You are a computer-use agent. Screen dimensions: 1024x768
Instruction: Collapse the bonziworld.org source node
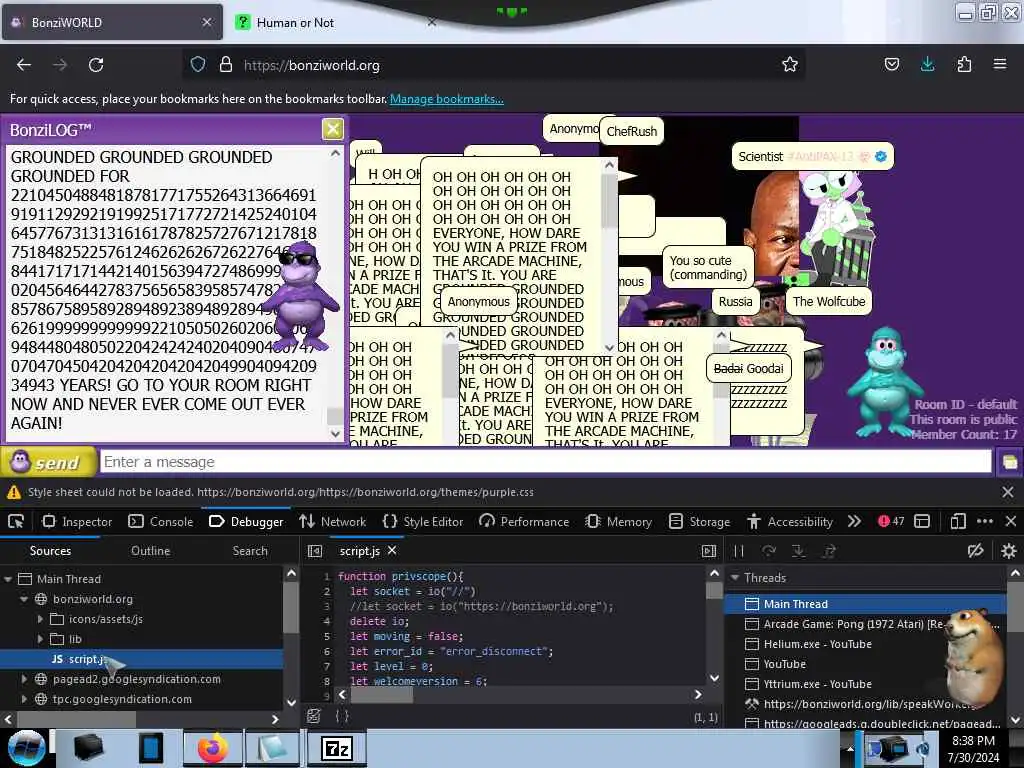coord(24,599)
